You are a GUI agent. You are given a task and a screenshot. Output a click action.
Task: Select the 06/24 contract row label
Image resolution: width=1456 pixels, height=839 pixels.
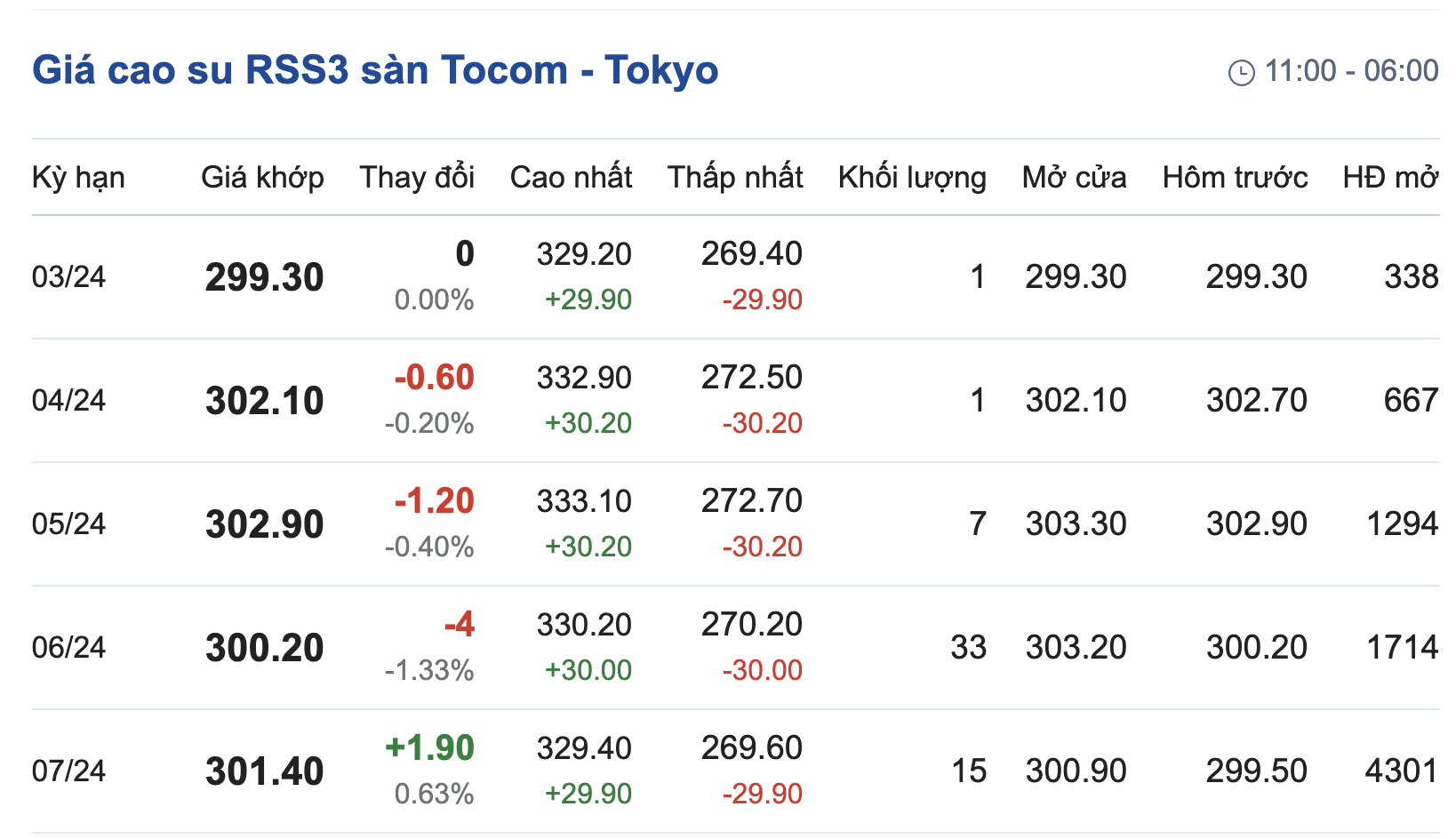pyautogui.click(x=68, y=647)
